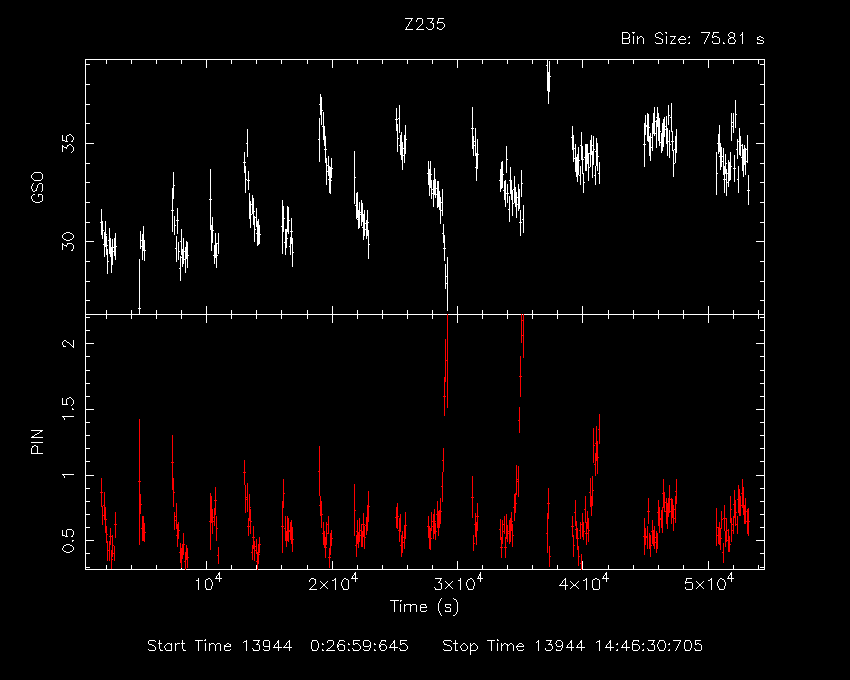The image size is (850, 680).
Task: Click the 0:26:59:645 start timestamp
Action: pyautogui.click(x=359, y=646)
